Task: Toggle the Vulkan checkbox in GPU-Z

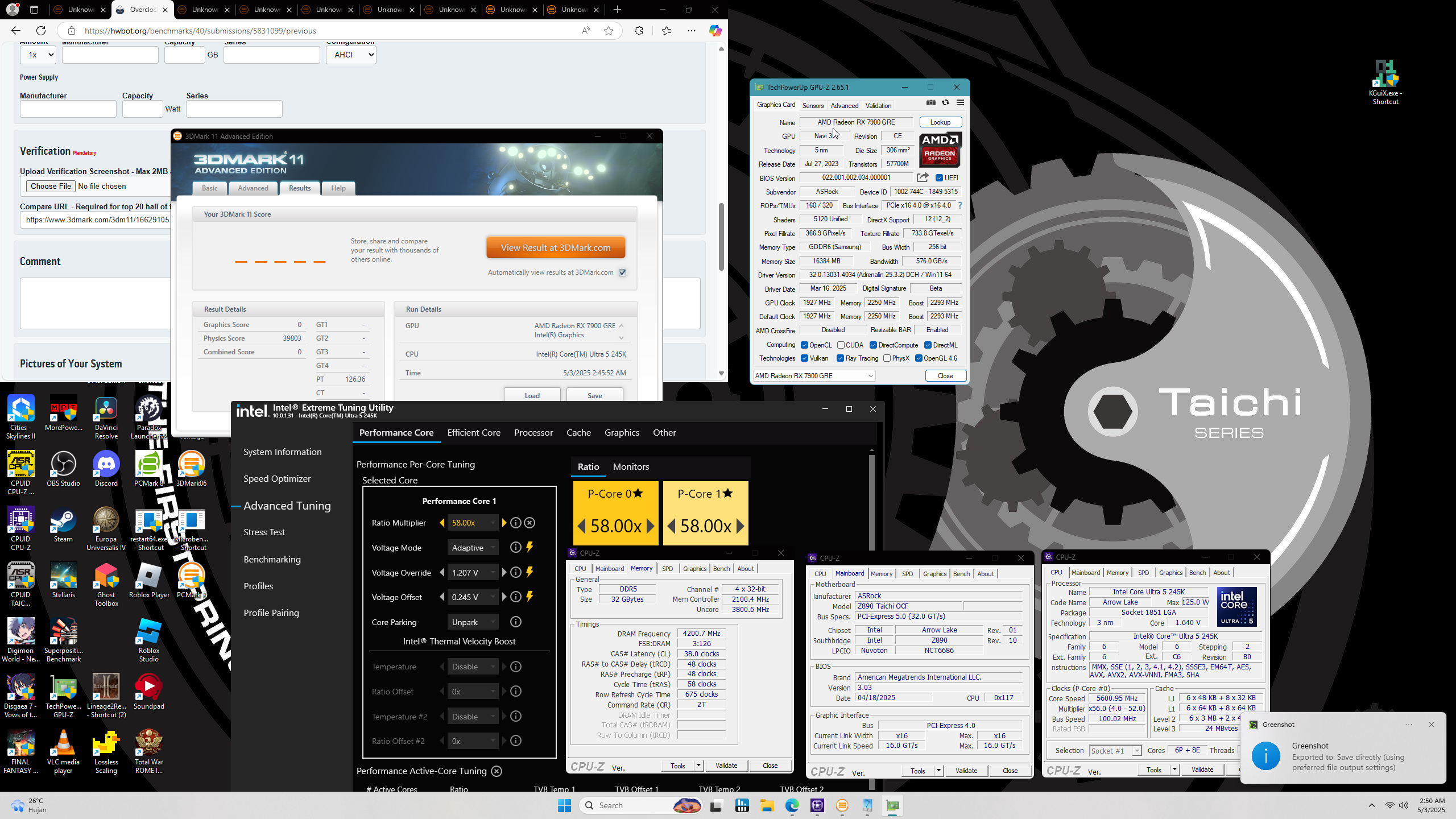Action: pyautogui.click(x=804, y=358)
